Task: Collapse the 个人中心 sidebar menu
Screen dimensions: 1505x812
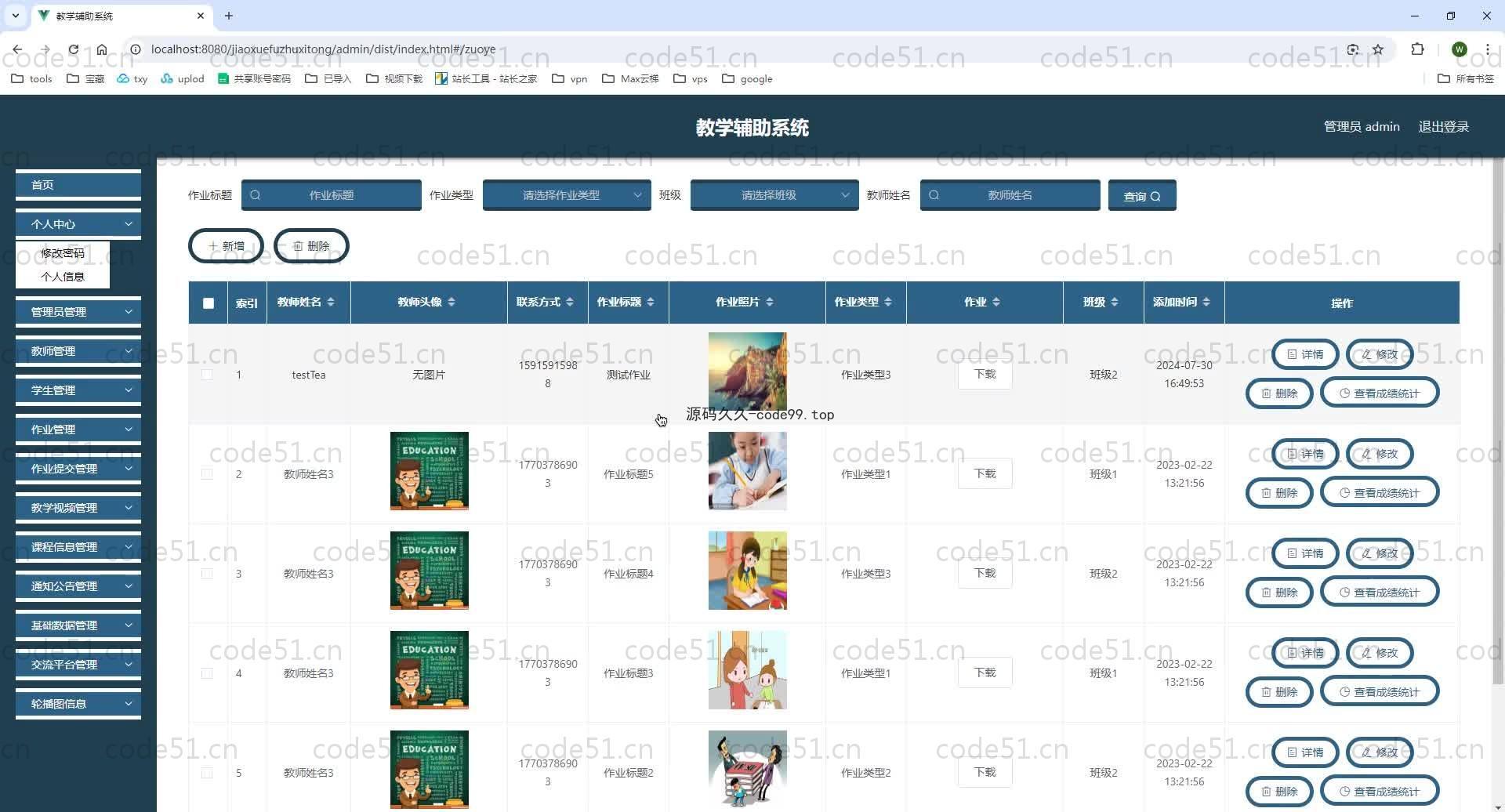Action: [78, 224]
